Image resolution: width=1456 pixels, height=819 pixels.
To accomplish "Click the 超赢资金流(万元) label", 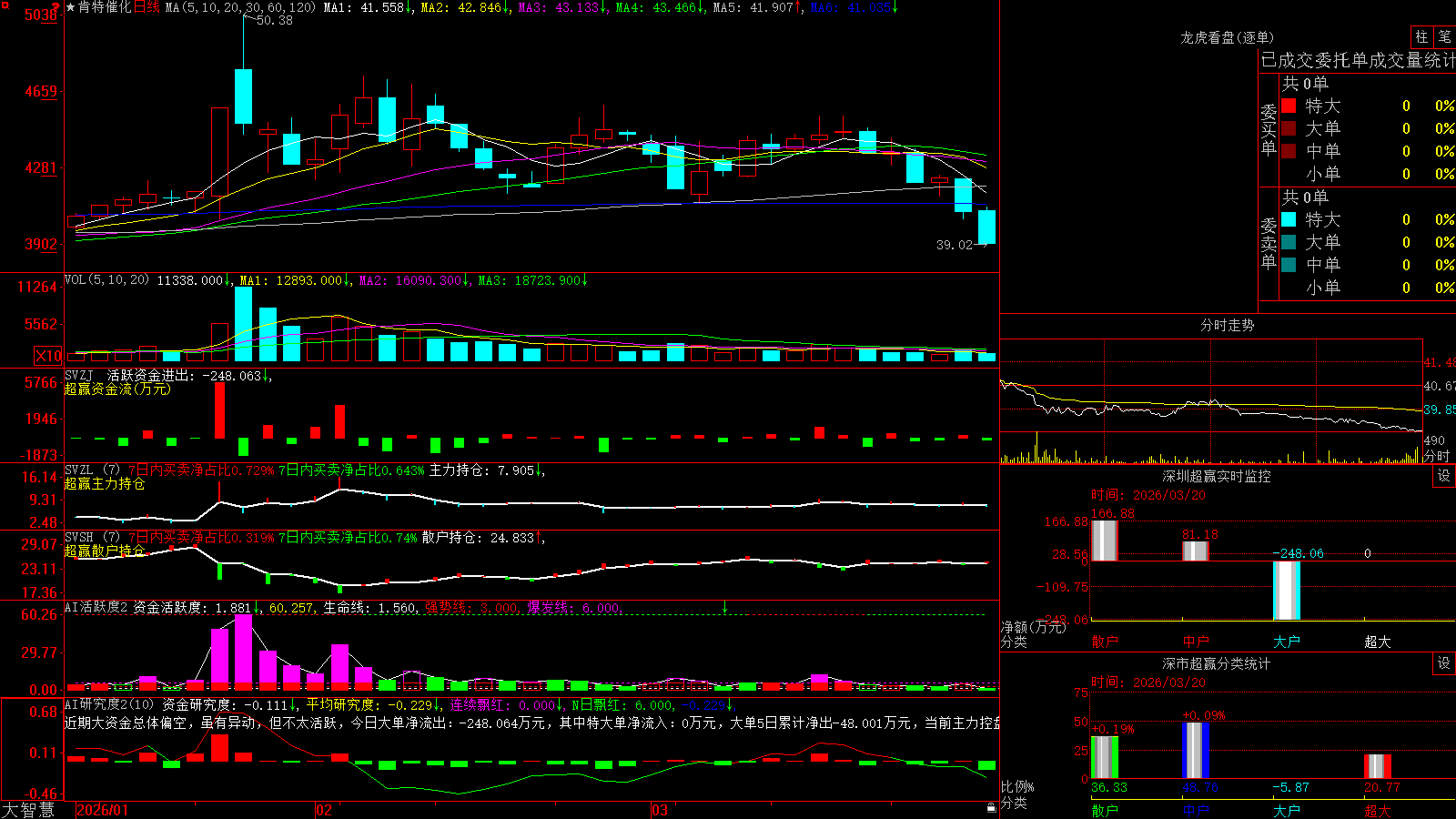I will (117, 389).
